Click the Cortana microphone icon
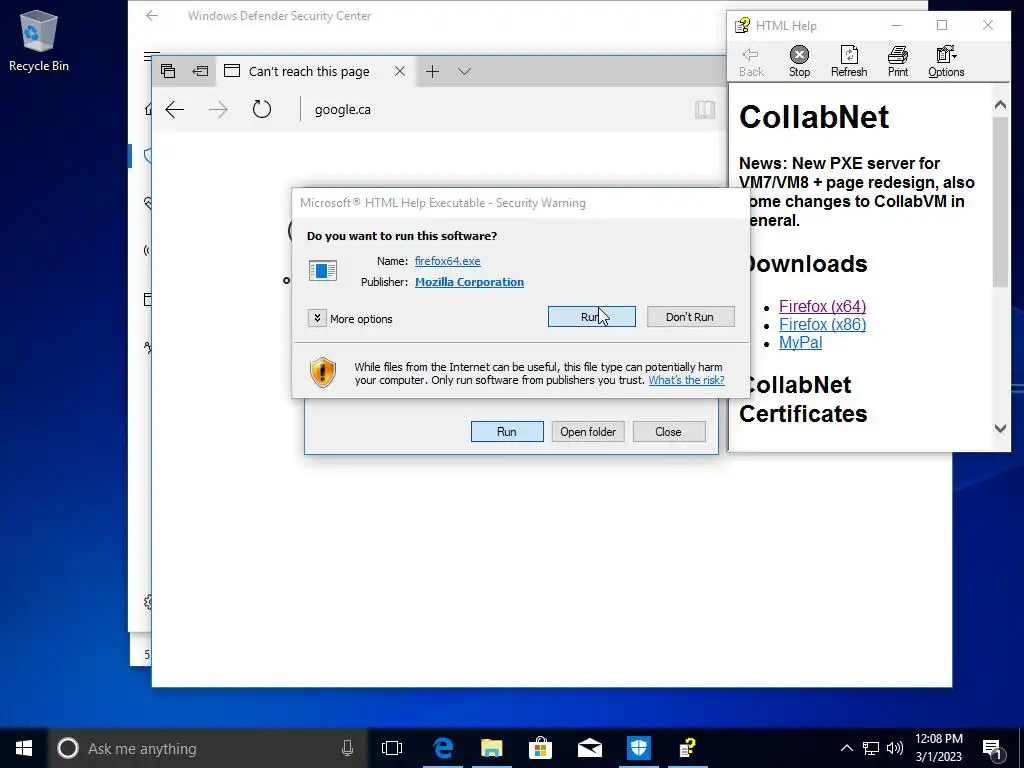Viewport: 1024px width, 768px height. tap(347, 748)
